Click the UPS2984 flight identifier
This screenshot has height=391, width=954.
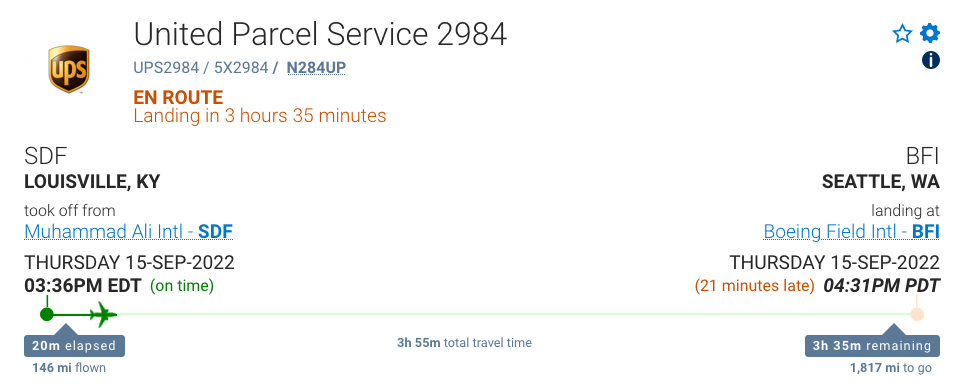pos(166,67)
